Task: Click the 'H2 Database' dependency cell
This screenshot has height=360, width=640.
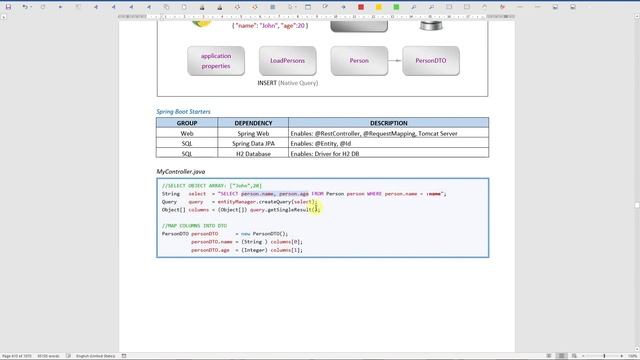Action: click(253, 154)
